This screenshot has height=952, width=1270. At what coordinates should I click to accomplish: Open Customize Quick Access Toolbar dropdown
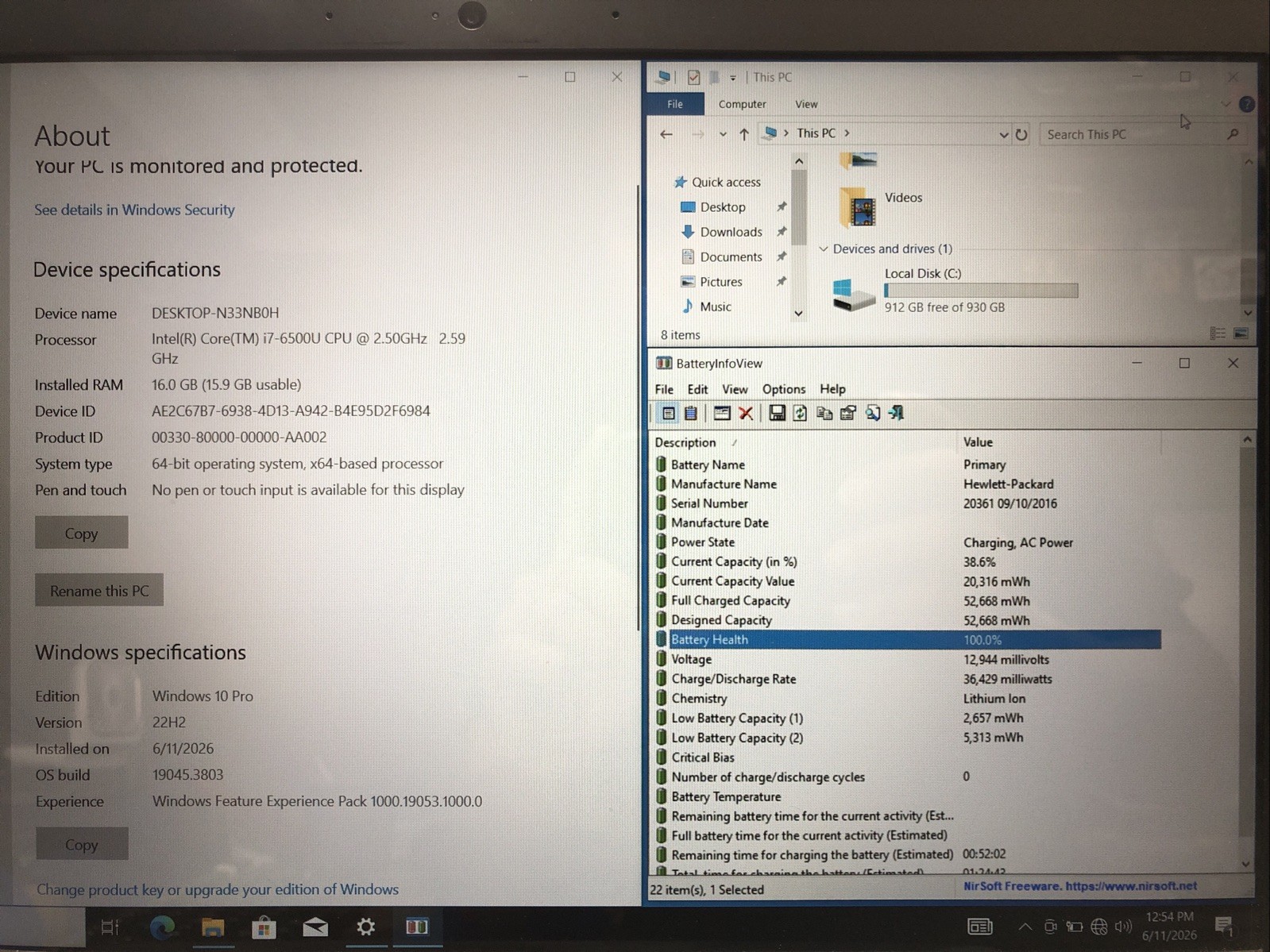733,78
